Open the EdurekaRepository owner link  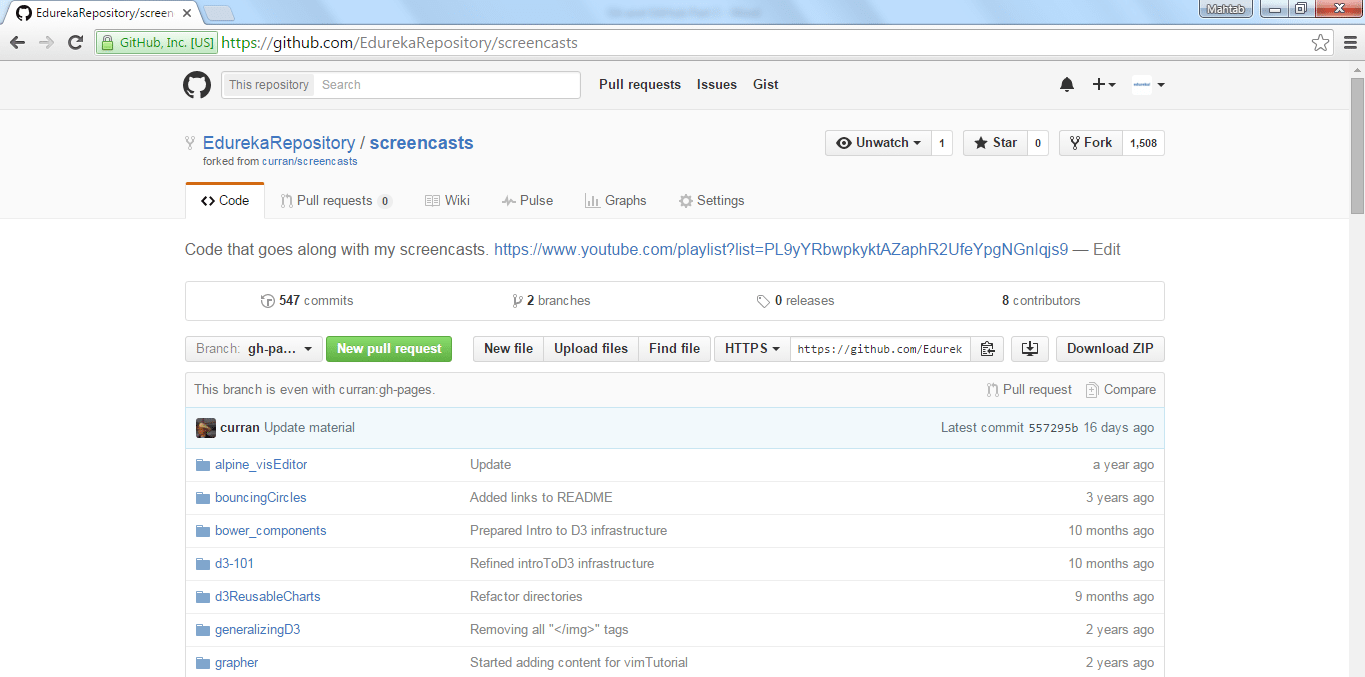279,143
